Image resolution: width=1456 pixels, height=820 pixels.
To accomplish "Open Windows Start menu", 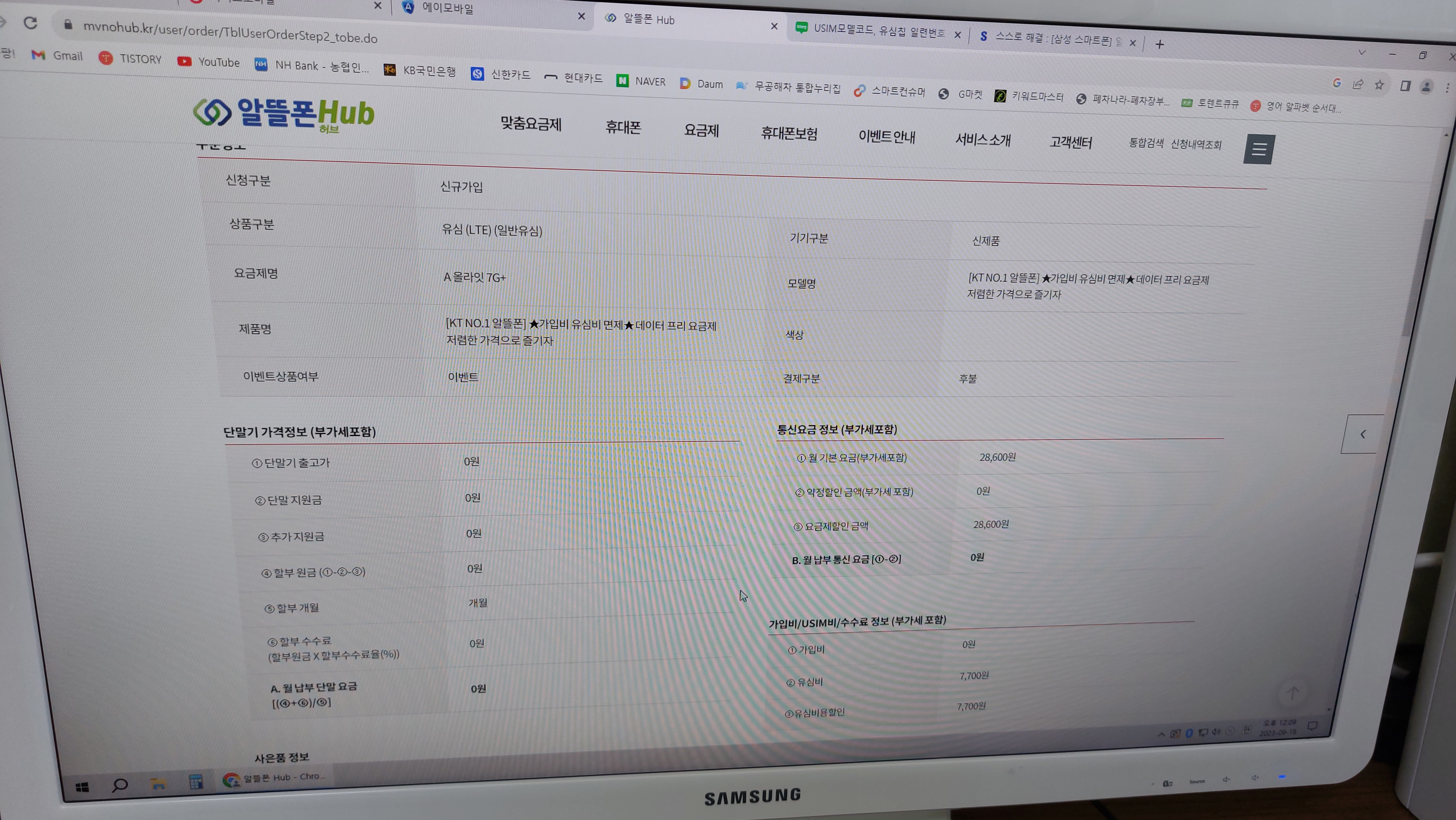I will (x=82, y=787).
